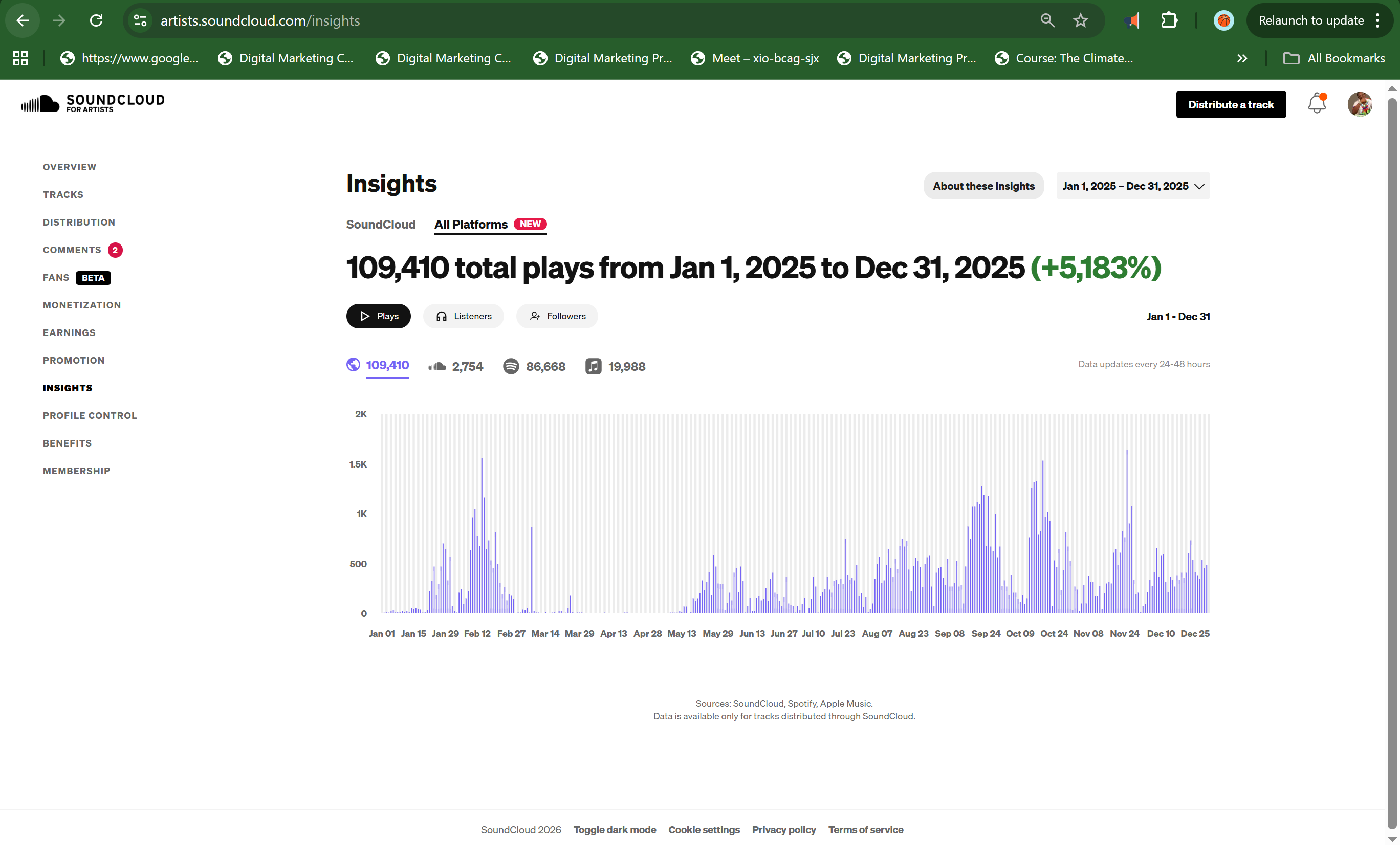Switch to the SoundCloud tab

(381, 225)
